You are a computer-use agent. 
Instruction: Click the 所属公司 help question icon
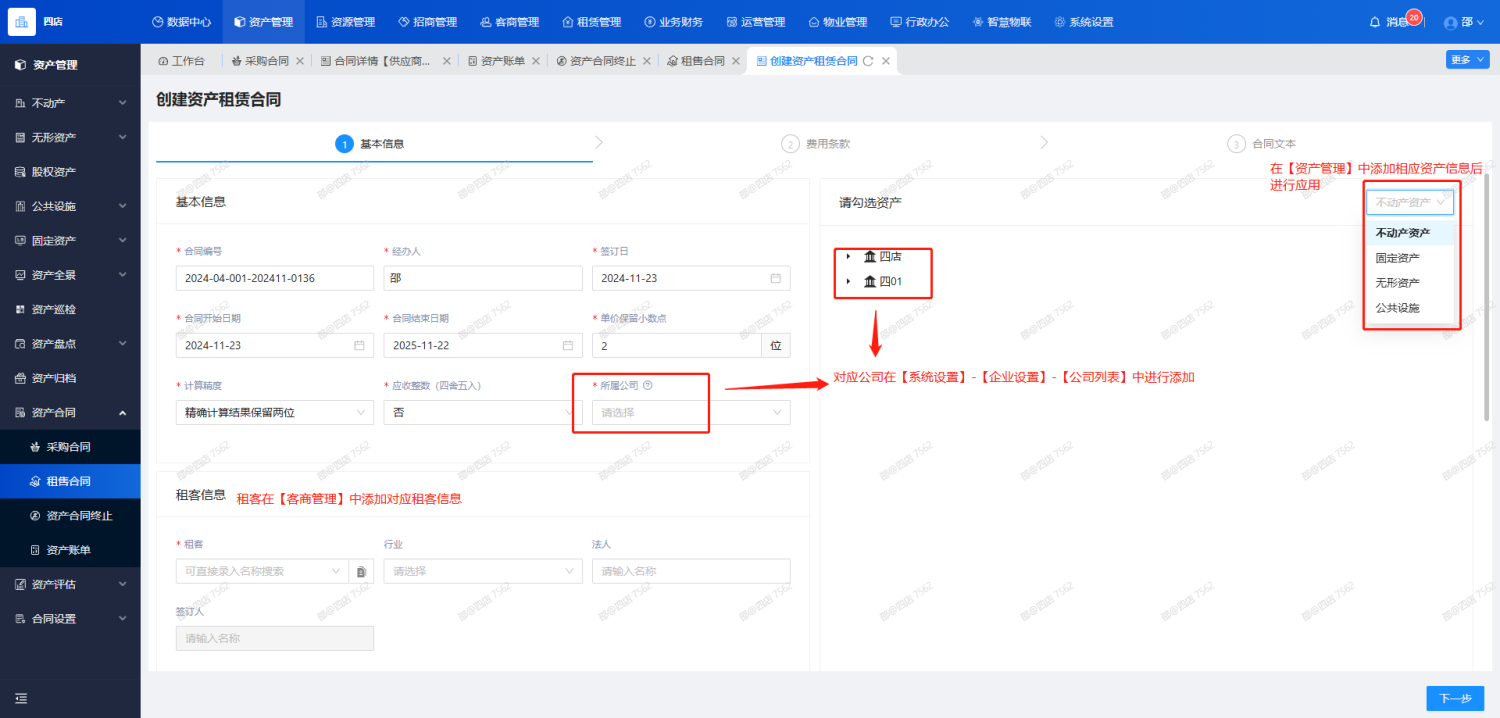[648, 385]
